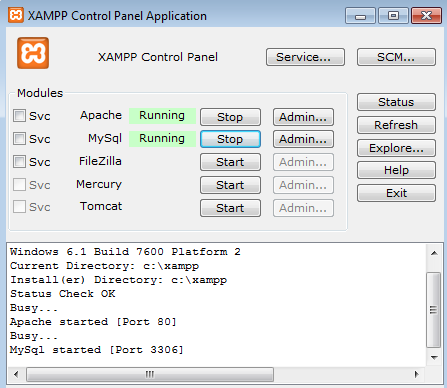Stop the MySql module
Screen dimensions: 447x388
(230, 139)
